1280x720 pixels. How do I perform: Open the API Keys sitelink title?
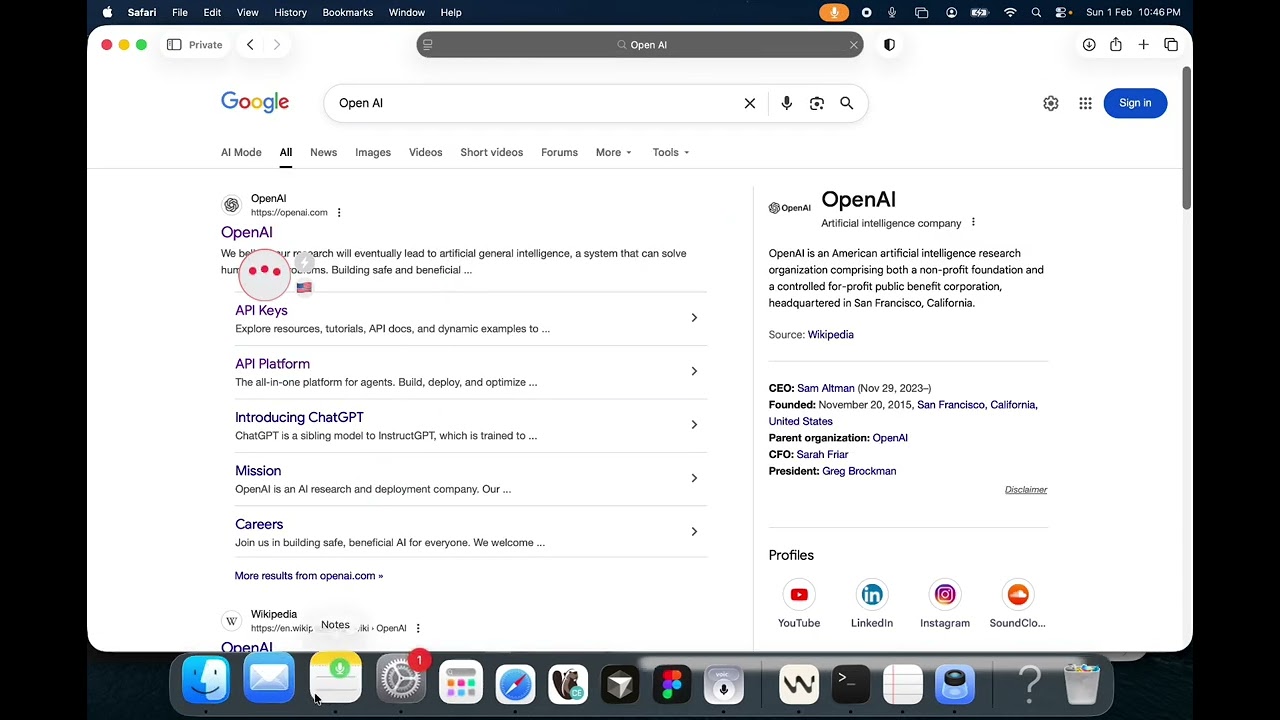click(x=261, y=310)
